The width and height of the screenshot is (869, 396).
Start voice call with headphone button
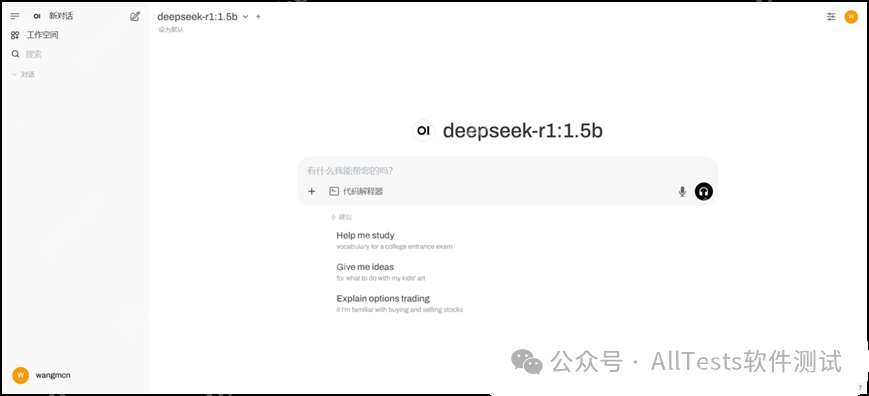click(x=704, y=191)
